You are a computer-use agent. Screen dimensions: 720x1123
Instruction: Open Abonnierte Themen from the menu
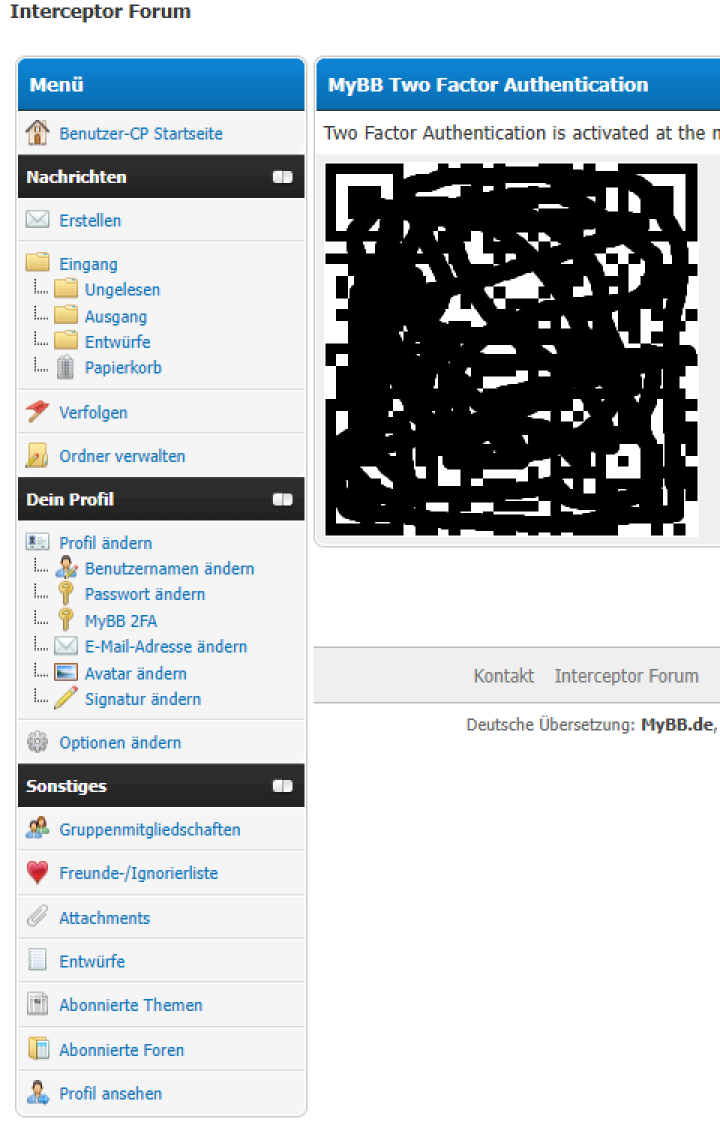pyautogui.click(x=130, y=1005)
